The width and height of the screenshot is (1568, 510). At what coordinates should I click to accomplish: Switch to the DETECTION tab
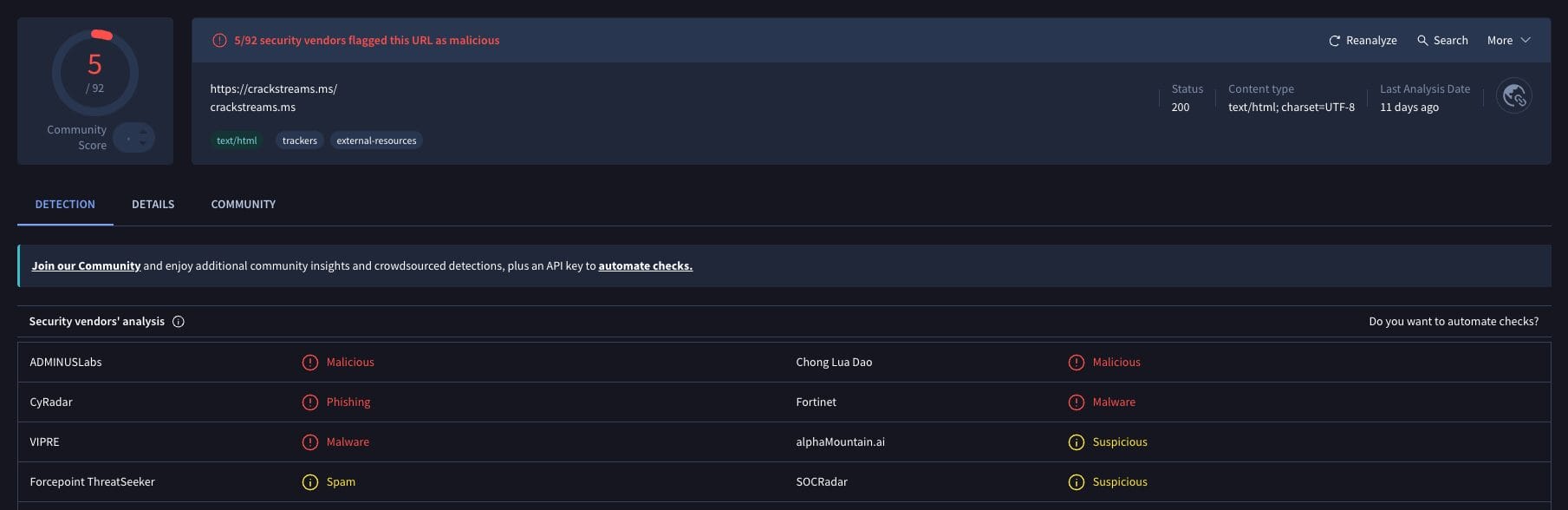[x=65, y=205]
